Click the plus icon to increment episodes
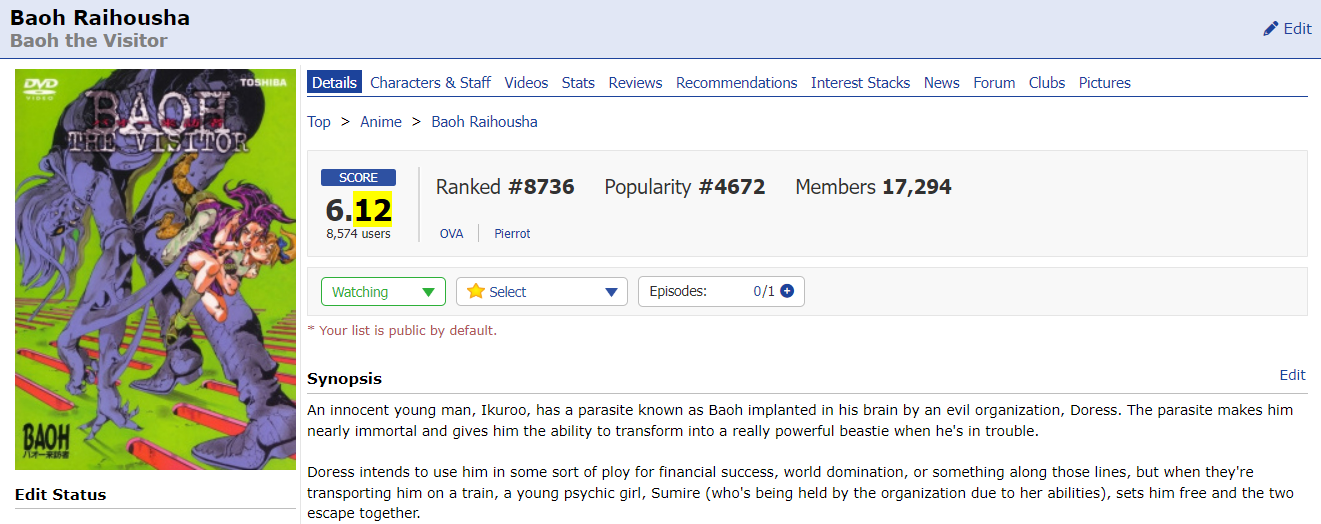This screenshot has height=524, width=1321. (x=787, y=291)
